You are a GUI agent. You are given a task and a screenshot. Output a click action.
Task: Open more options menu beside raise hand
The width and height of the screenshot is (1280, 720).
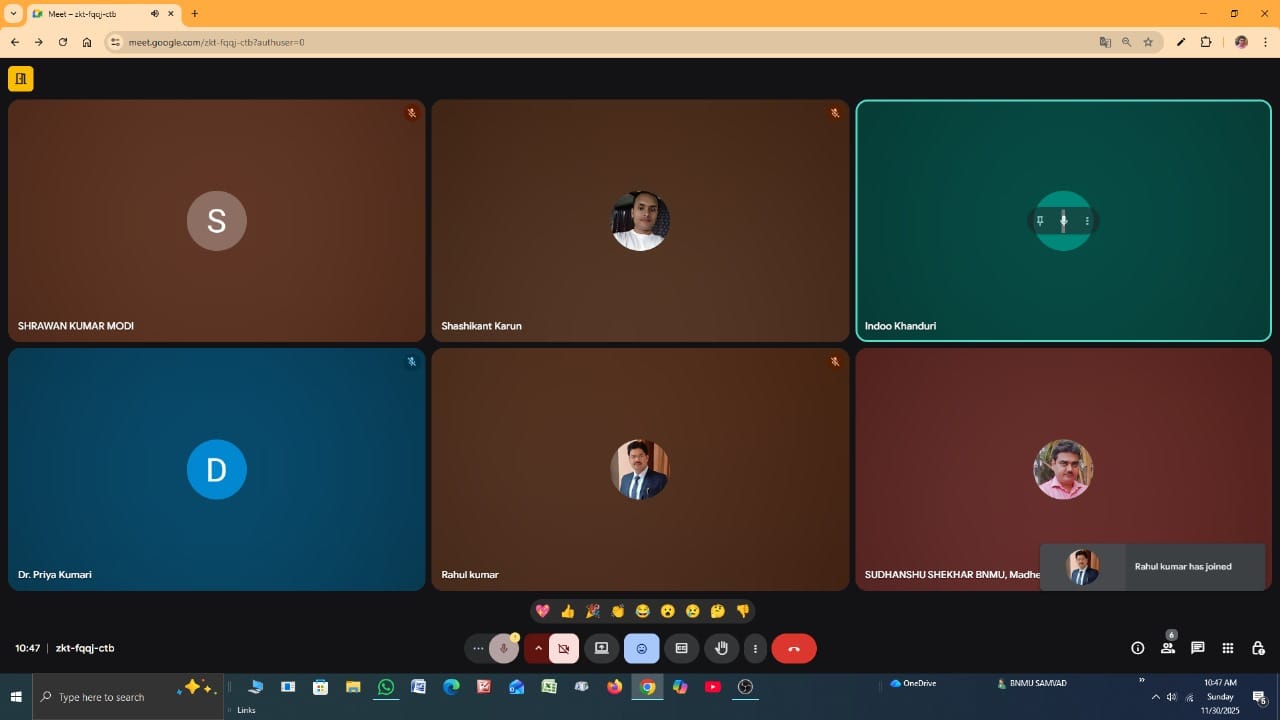point(755,648)
